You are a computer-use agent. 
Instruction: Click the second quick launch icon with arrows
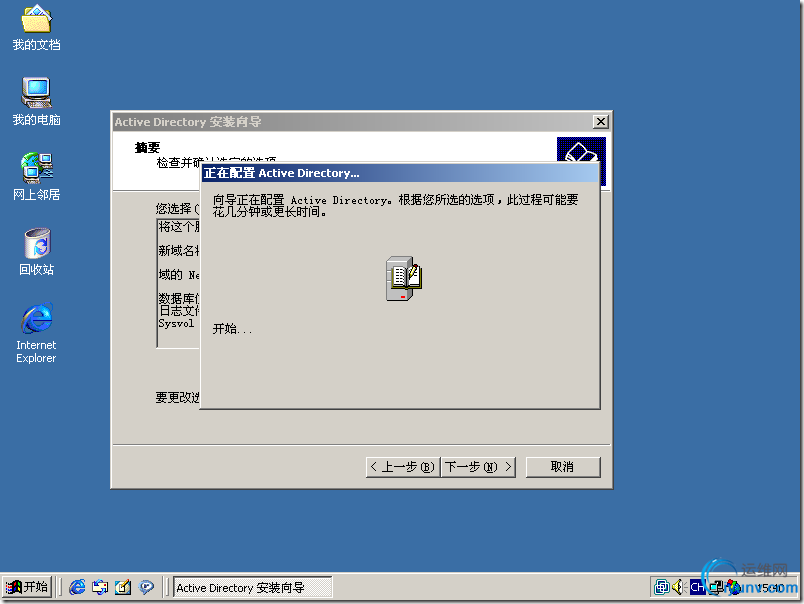coord(100,587)
